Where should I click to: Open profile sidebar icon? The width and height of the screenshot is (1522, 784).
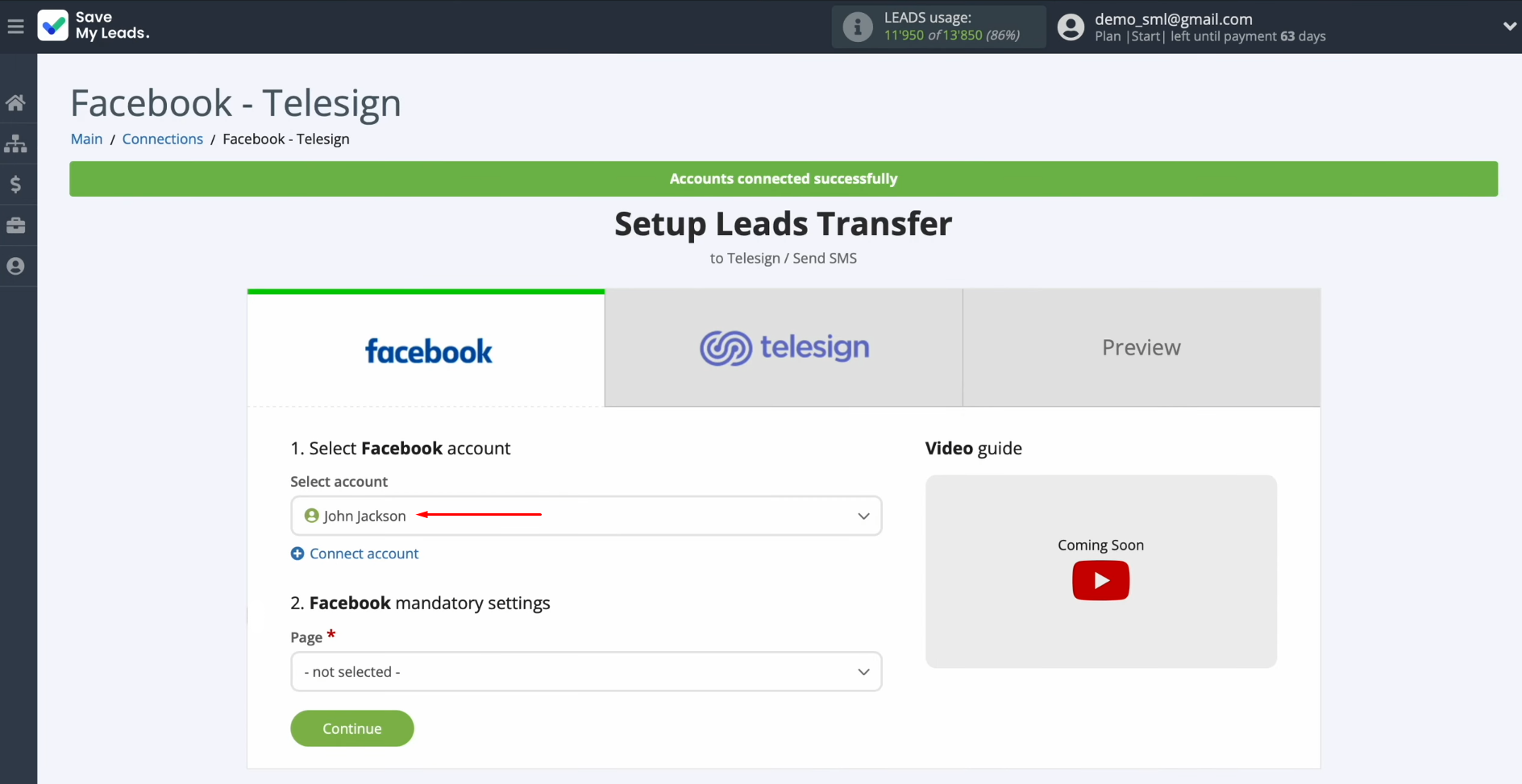click(15, 266)
